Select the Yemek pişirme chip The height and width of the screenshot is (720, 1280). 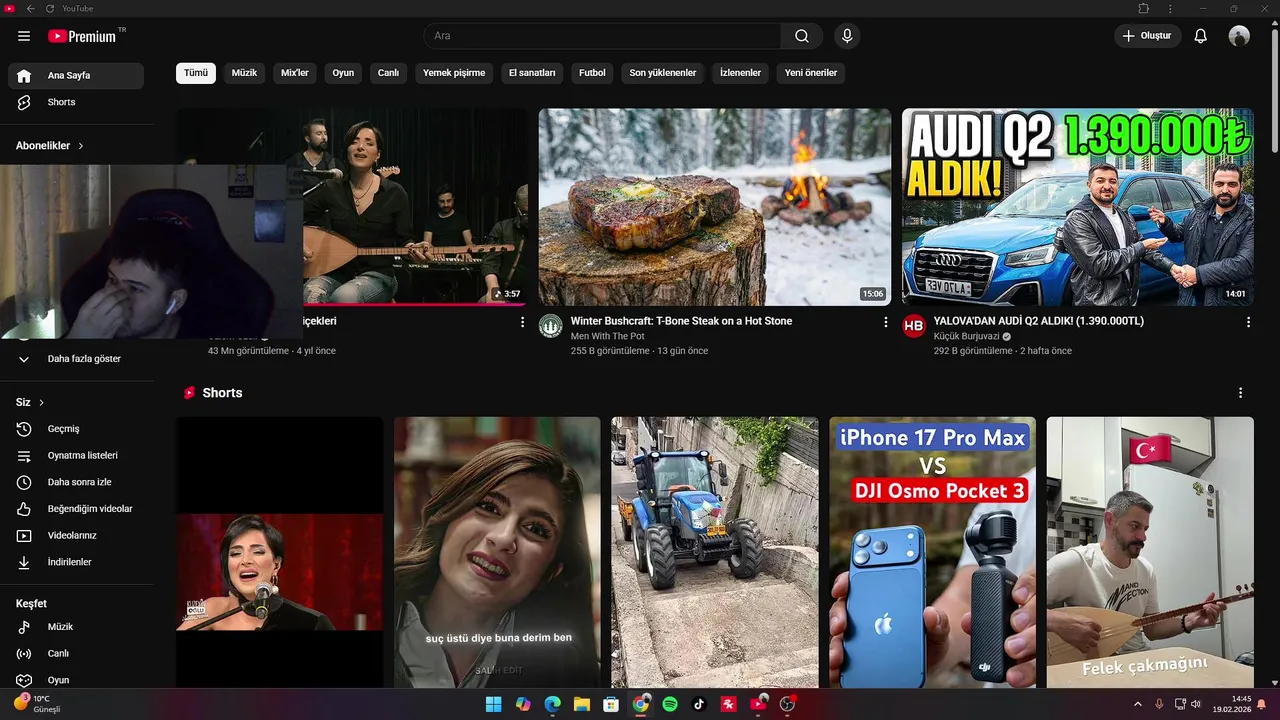click(x=454, y=73)
